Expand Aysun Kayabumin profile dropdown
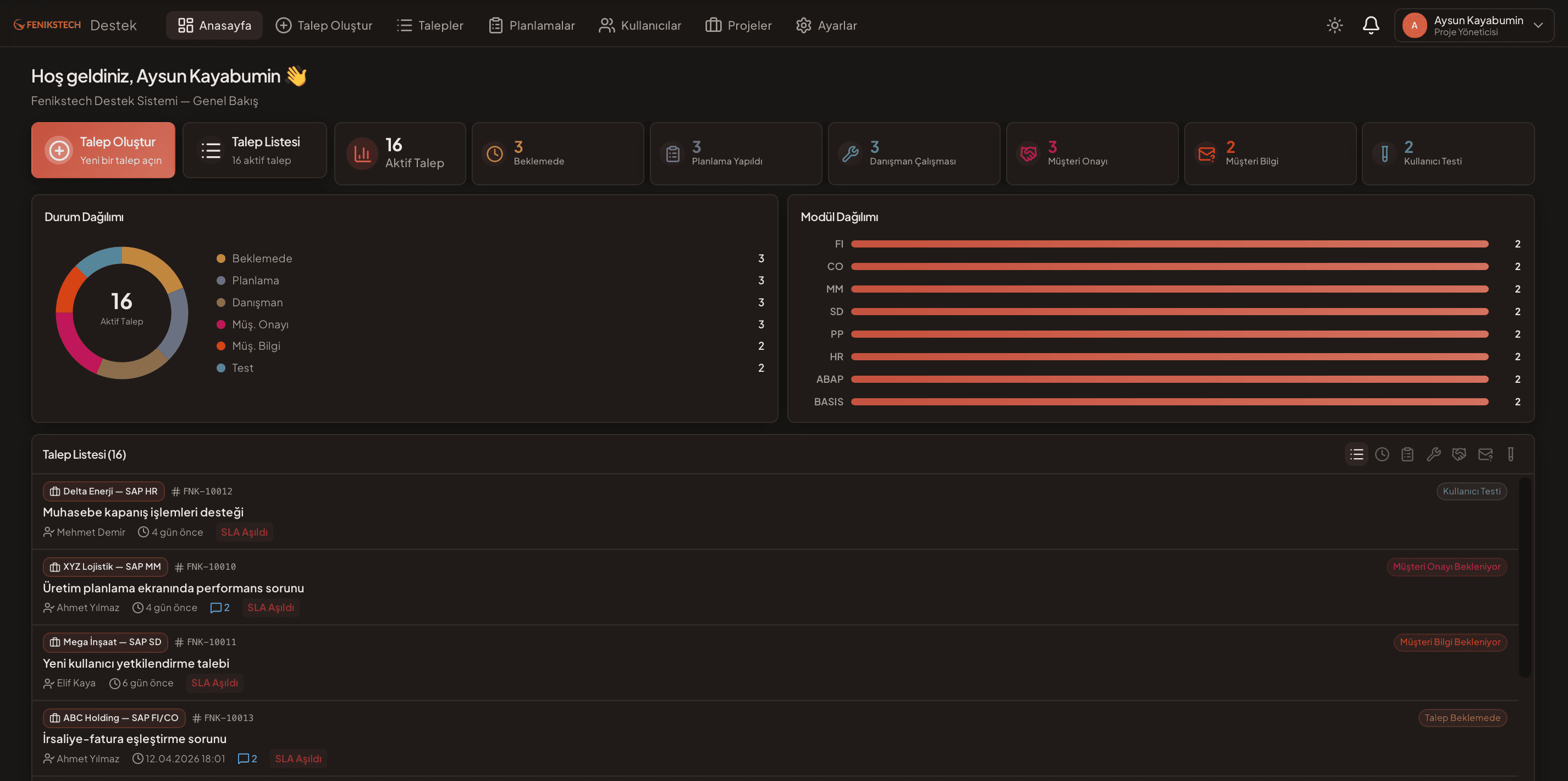The height and width of the screenshot is (781, 1568). [1473, 25]
